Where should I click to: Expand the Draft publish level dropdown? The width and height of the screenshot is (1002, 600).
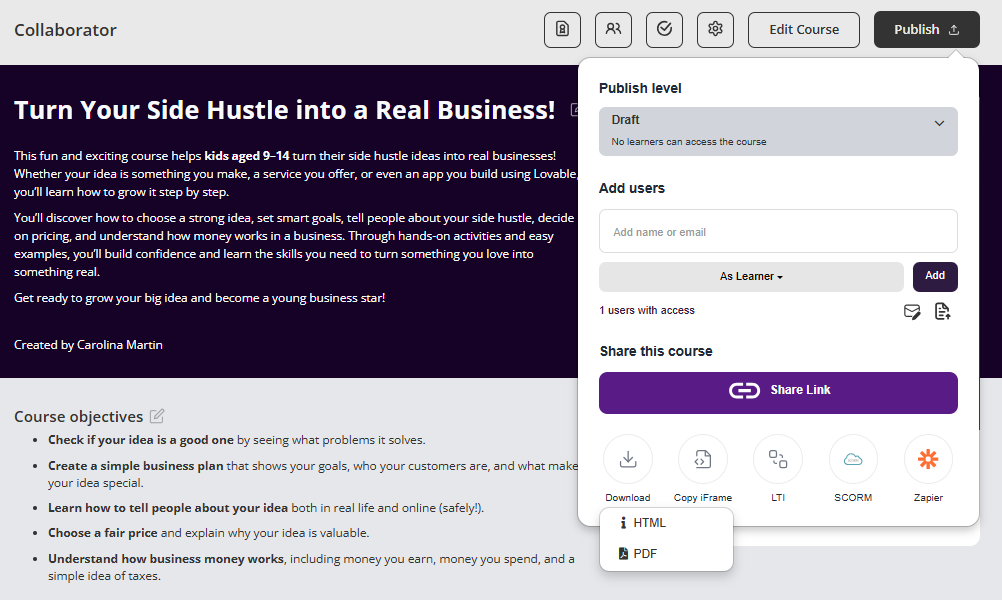[x=778, y=131]
